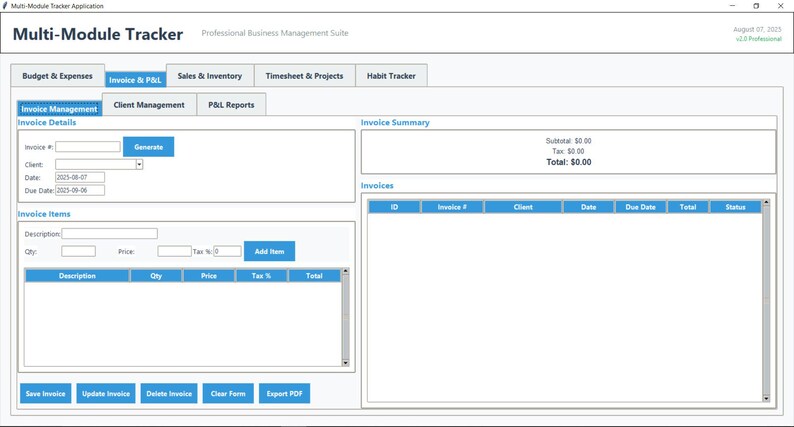The height and width of the screenshot is (427, 794).
Task: Click the Tax % input field
Action: point(227,251)
